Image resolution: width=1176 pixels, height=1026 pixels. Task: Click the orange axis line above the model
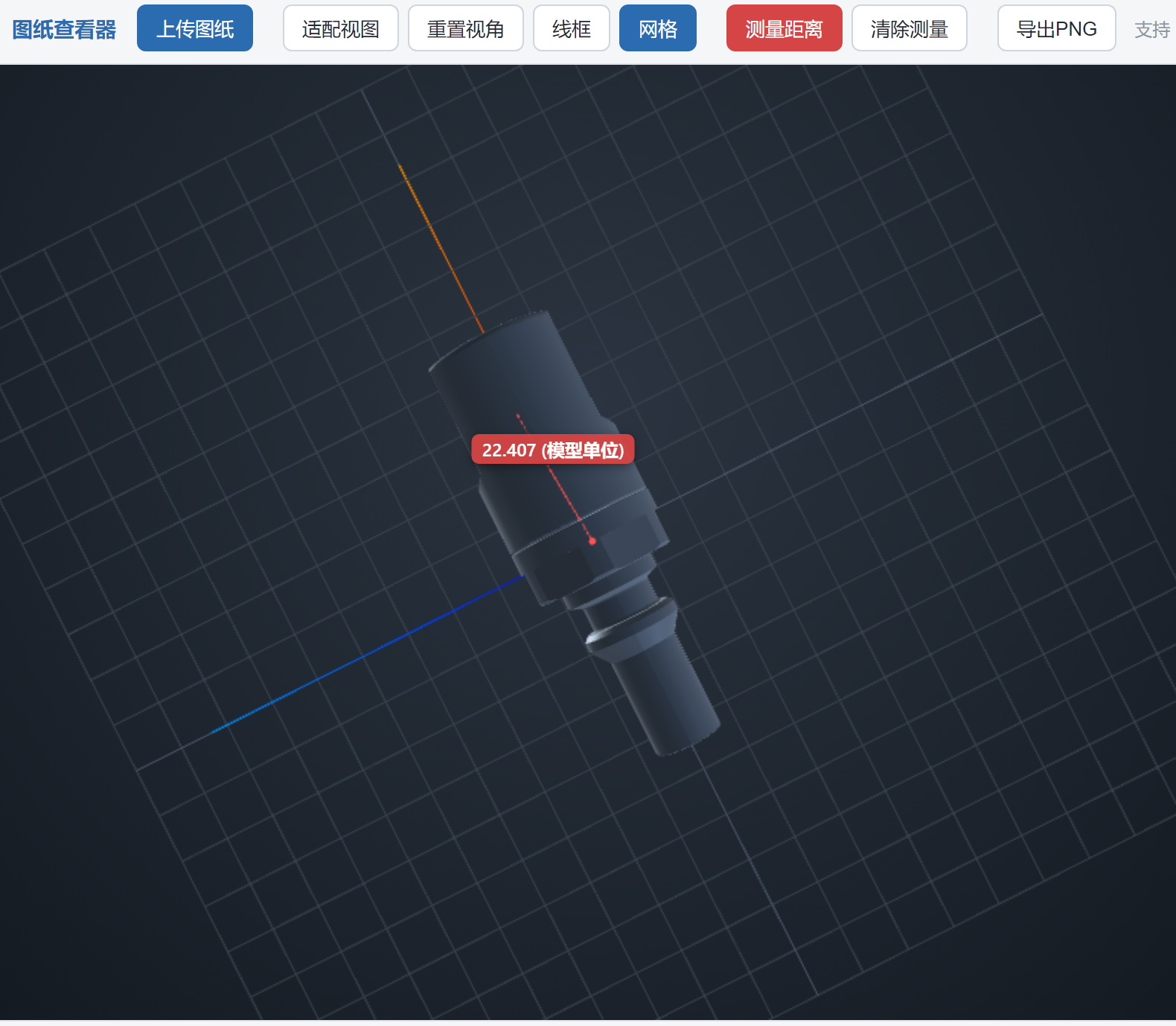(x=441, y=247)
